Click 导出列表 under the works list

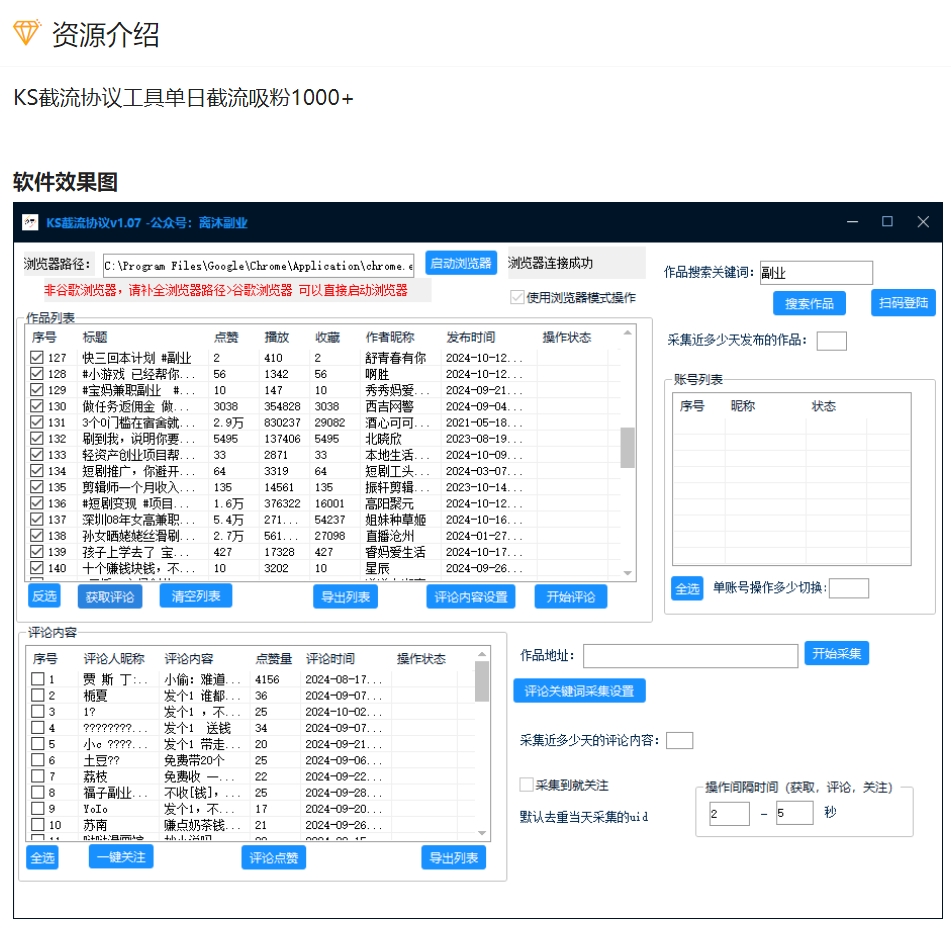coord(345,597)
